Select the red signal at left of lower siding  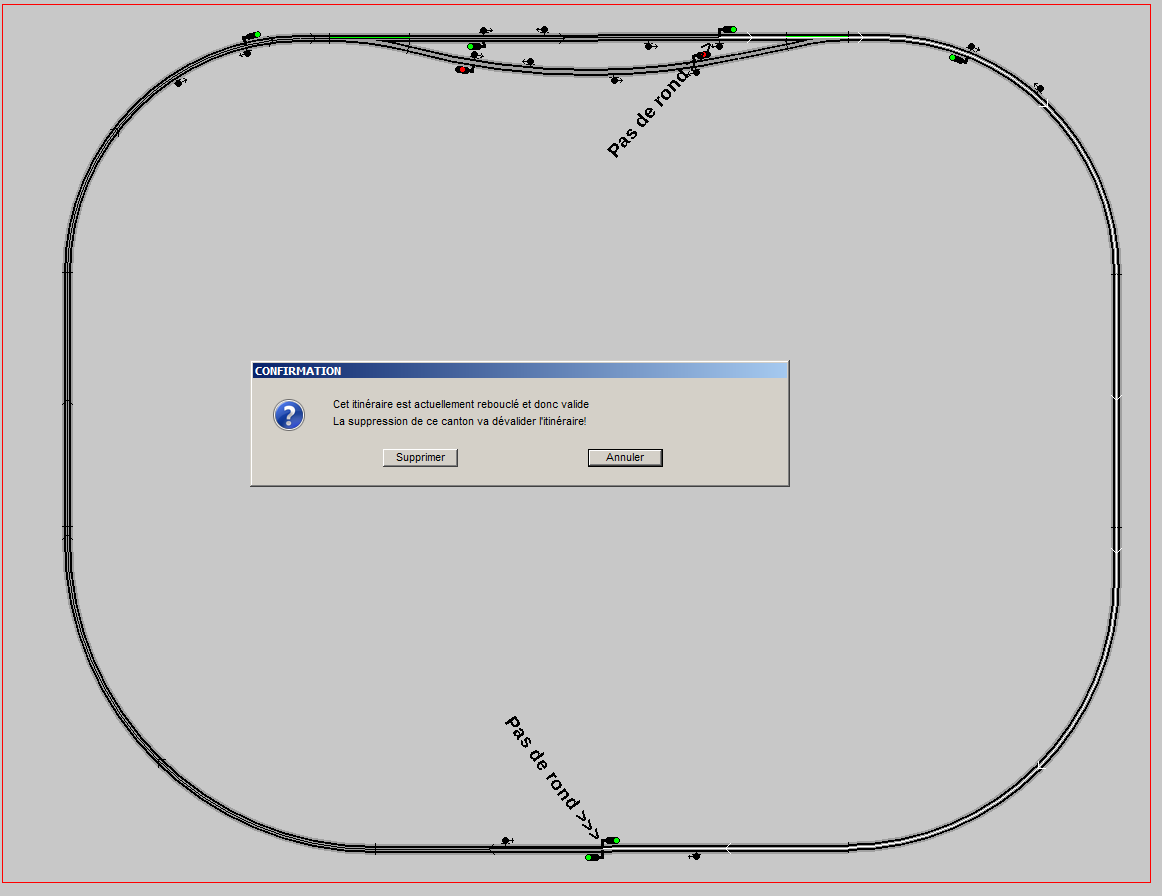464,70
